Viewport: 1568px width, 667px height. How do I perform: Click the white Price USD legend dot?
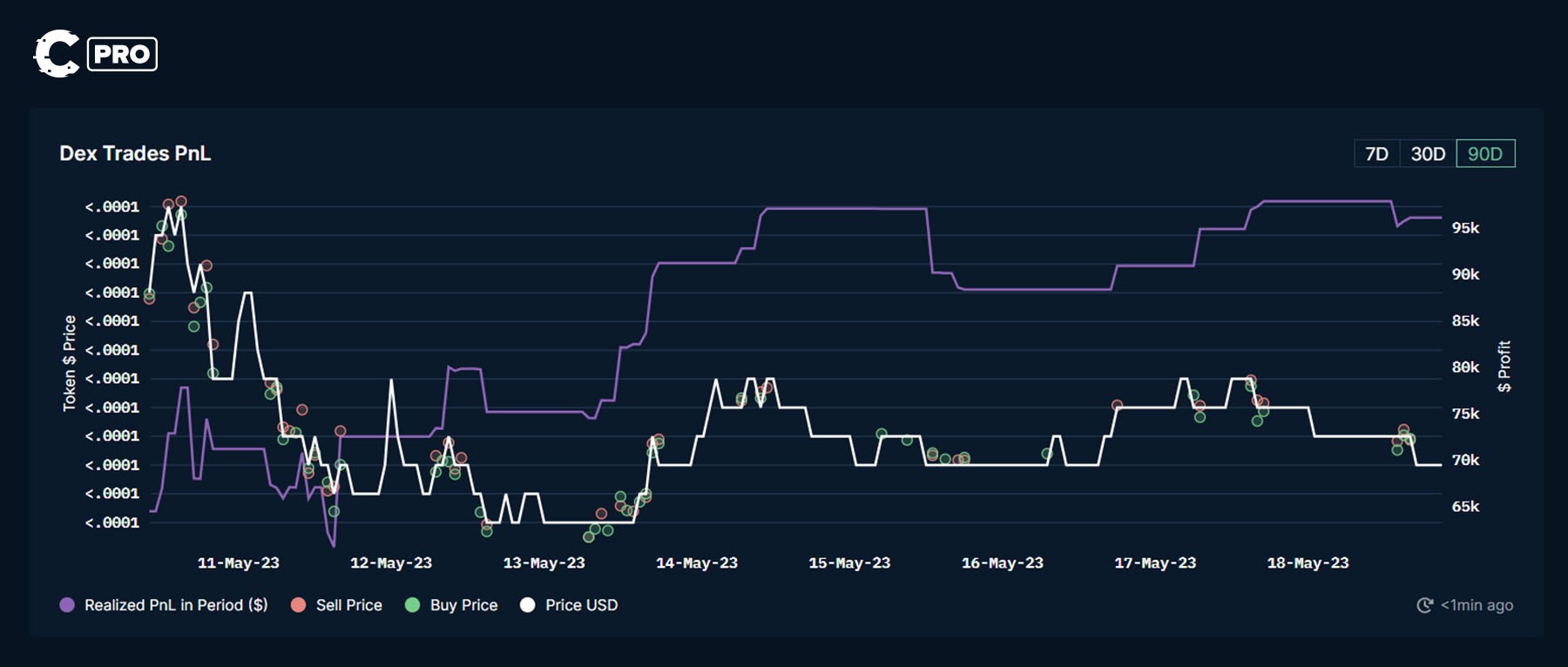coord(527,605)
